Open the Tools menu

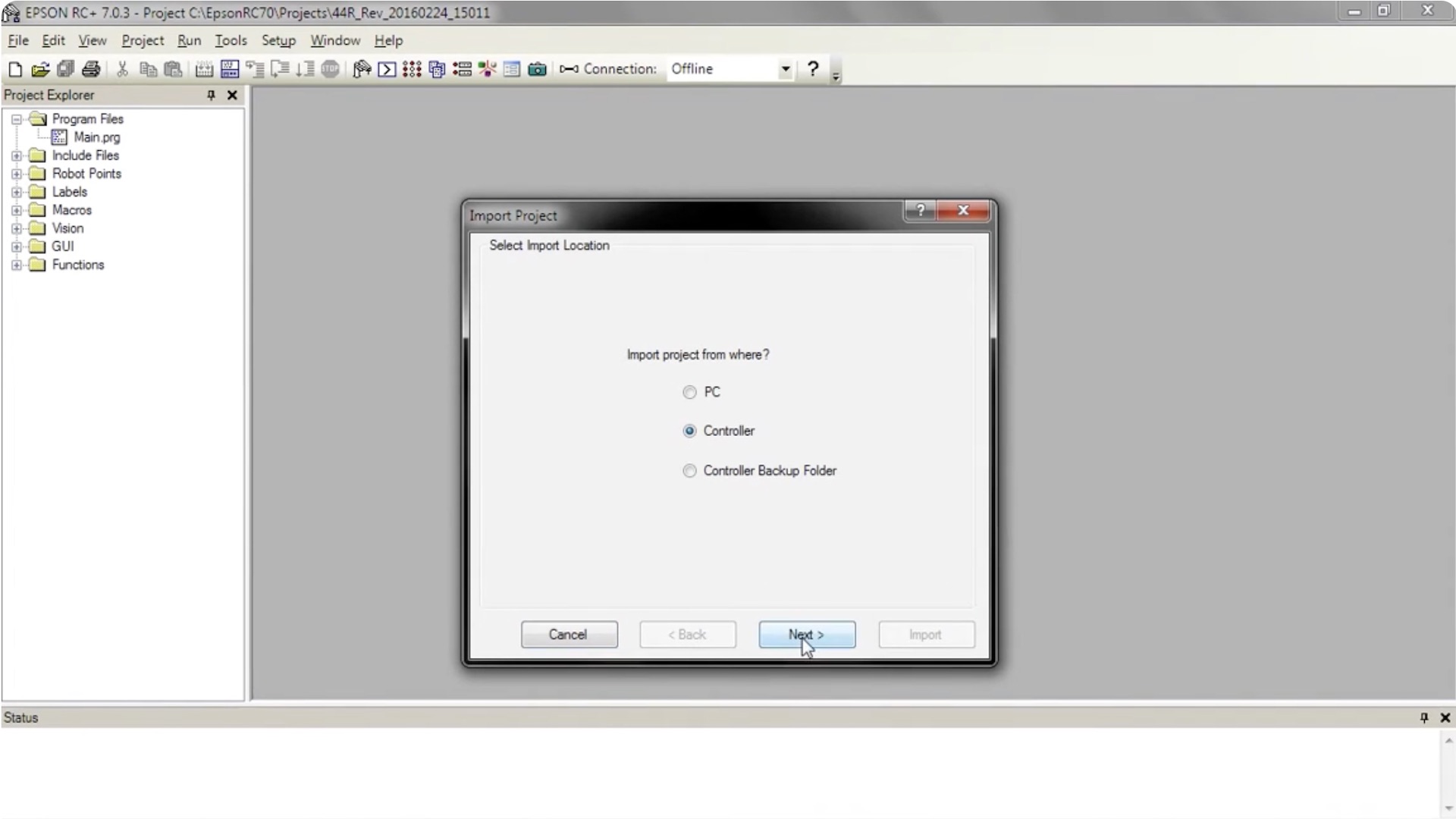pos(231,40)
